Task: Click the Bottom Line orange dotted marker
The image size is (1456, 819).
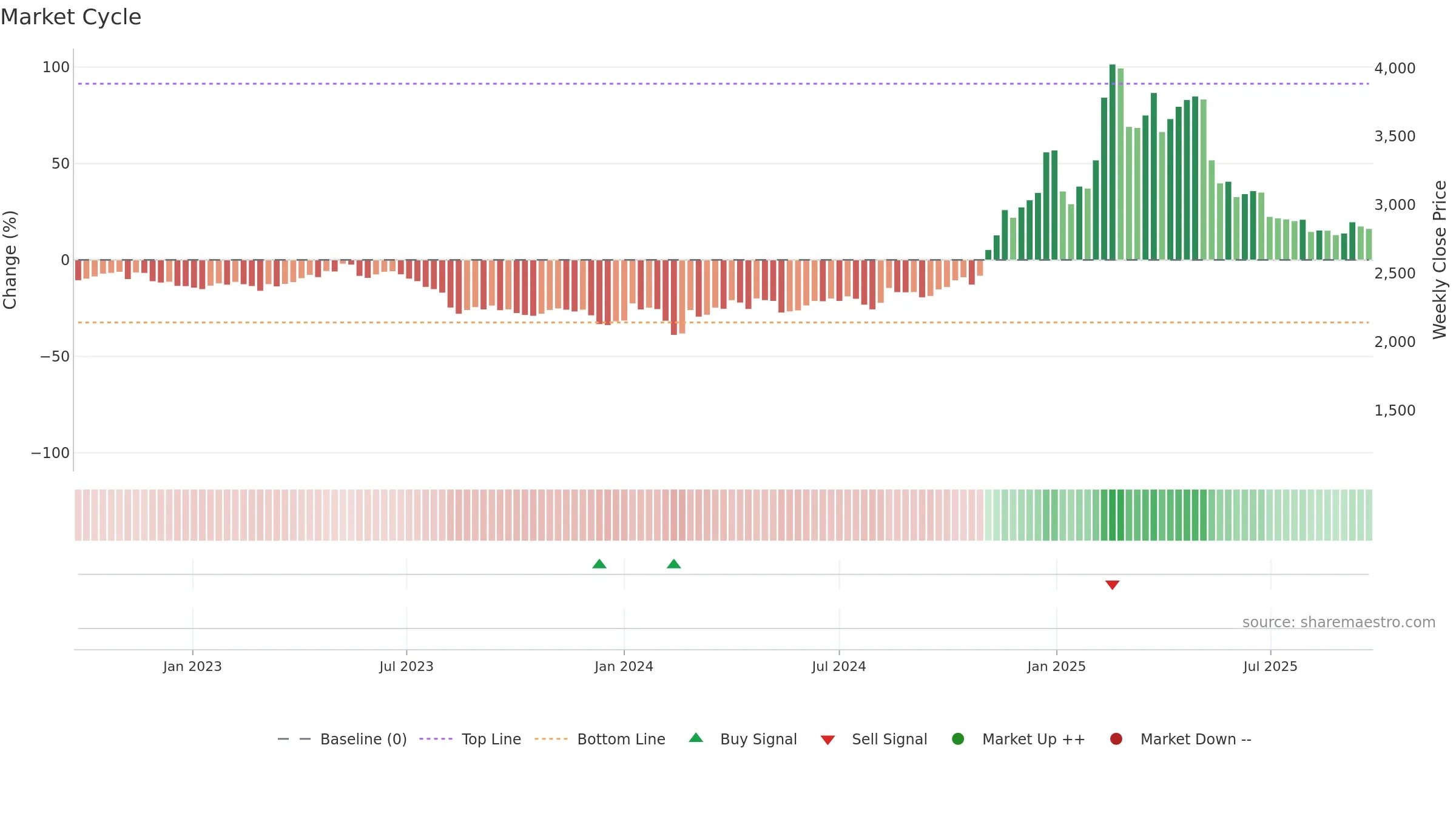Action: 551,739
